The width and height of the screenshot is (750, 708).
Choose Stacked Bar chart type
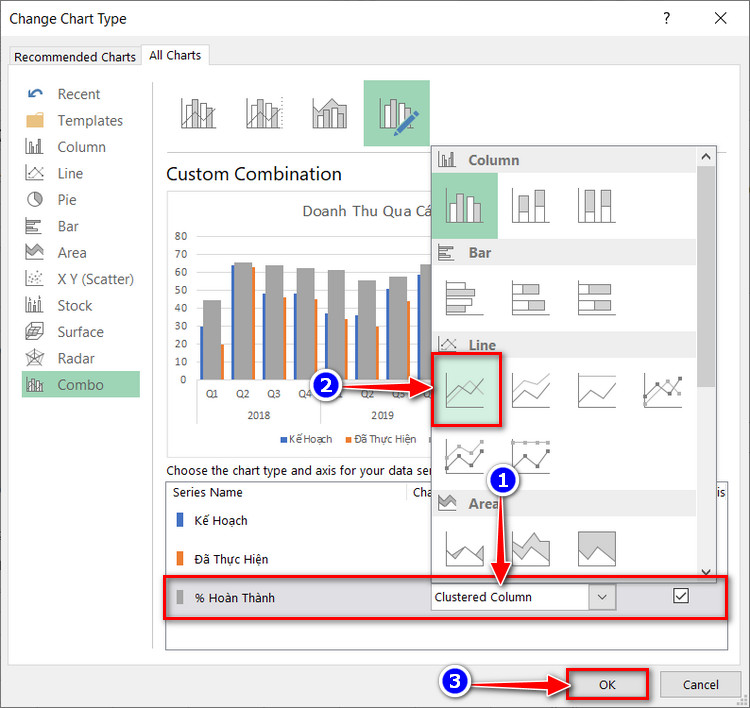tap(530, 298)
